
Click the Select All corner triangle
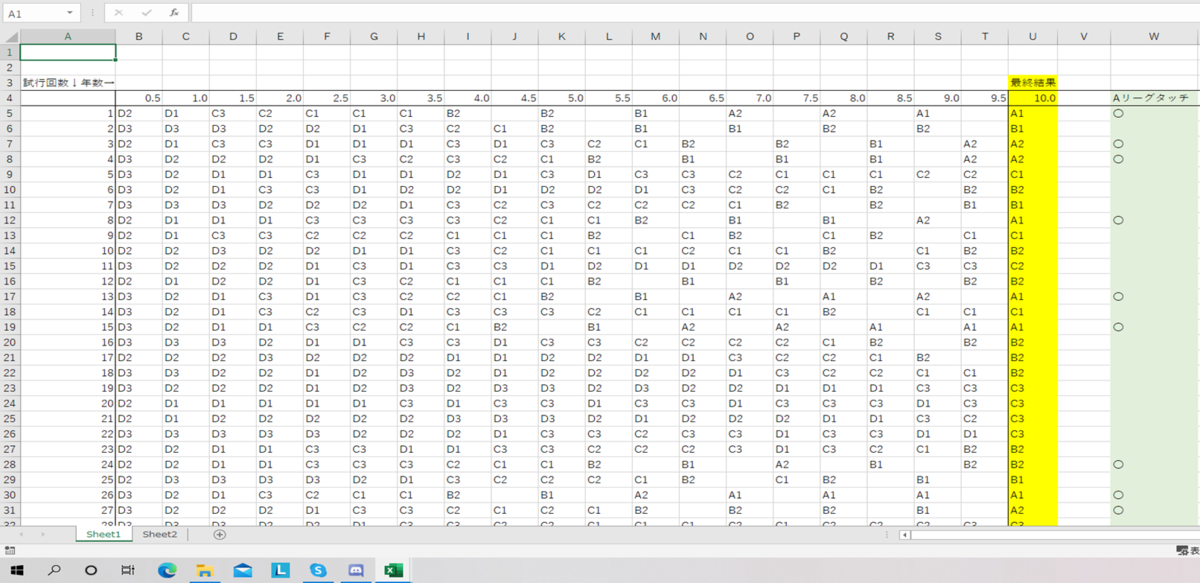[x=10, y=37]
